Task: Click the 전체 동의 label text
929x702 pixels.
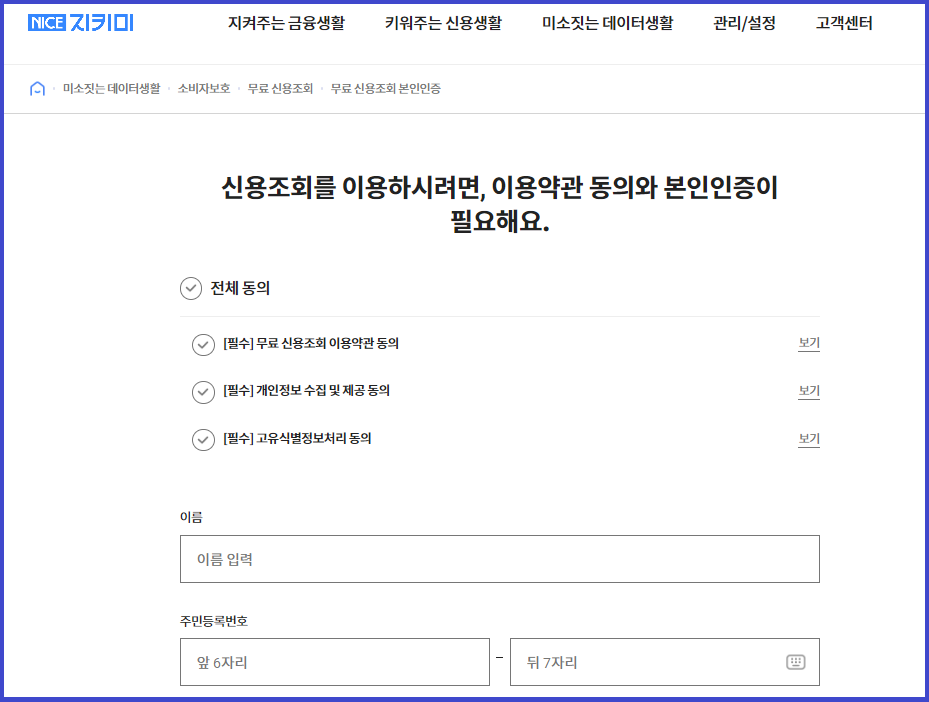Action: coord(240,289)
